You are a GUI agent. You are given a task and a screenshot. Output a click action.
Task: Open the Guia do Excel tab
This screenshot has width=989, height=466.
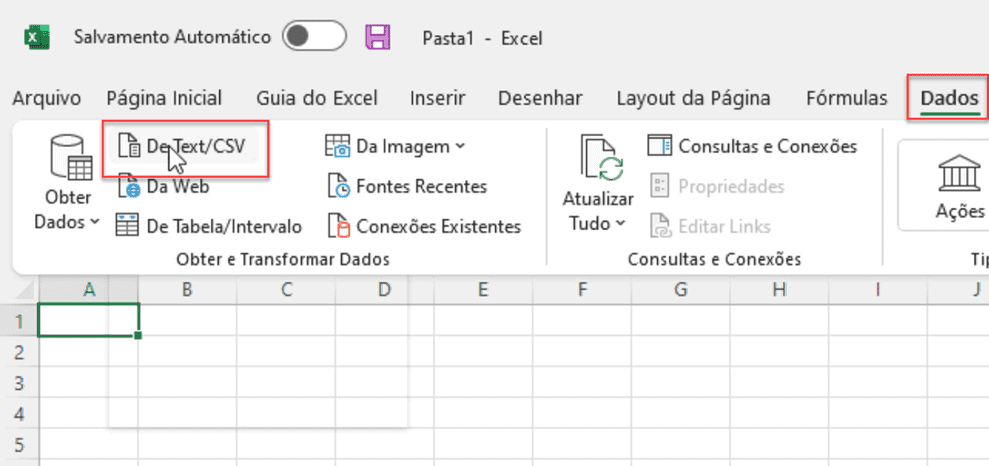pyautogui.click(x=317, y=98)
